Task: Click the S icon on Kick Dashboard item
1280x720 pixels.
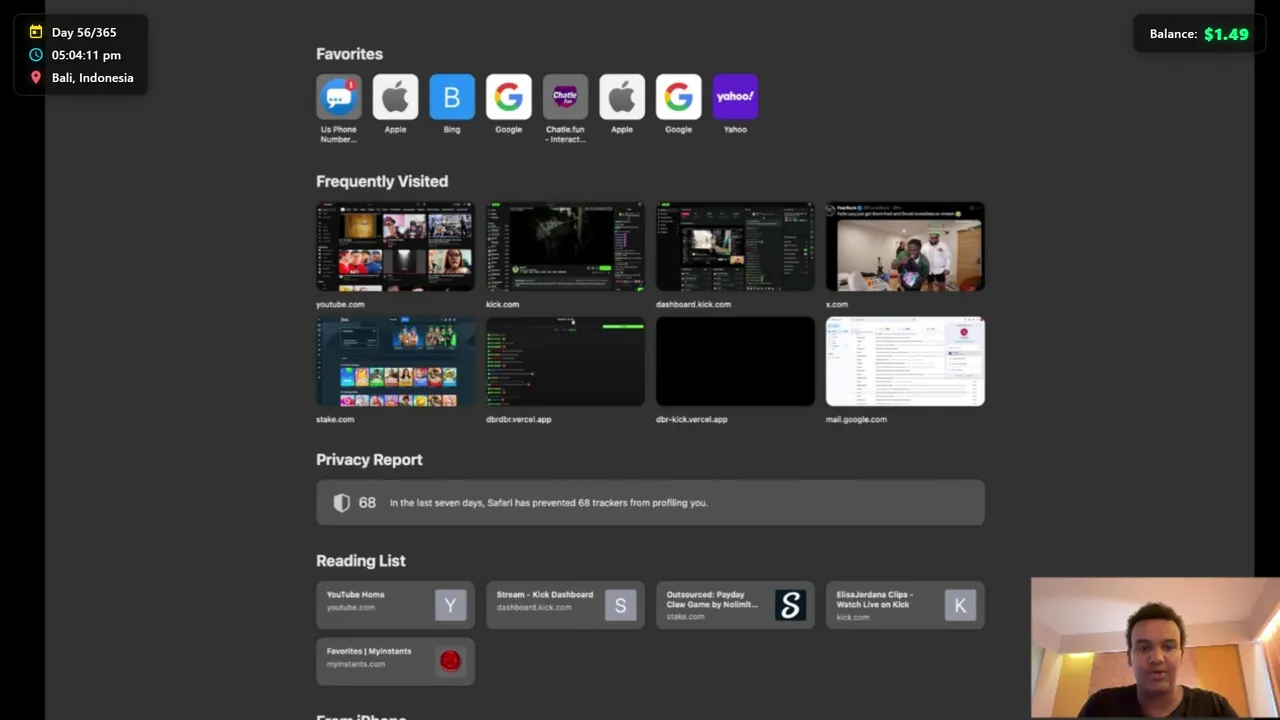Action: point(620,605)
